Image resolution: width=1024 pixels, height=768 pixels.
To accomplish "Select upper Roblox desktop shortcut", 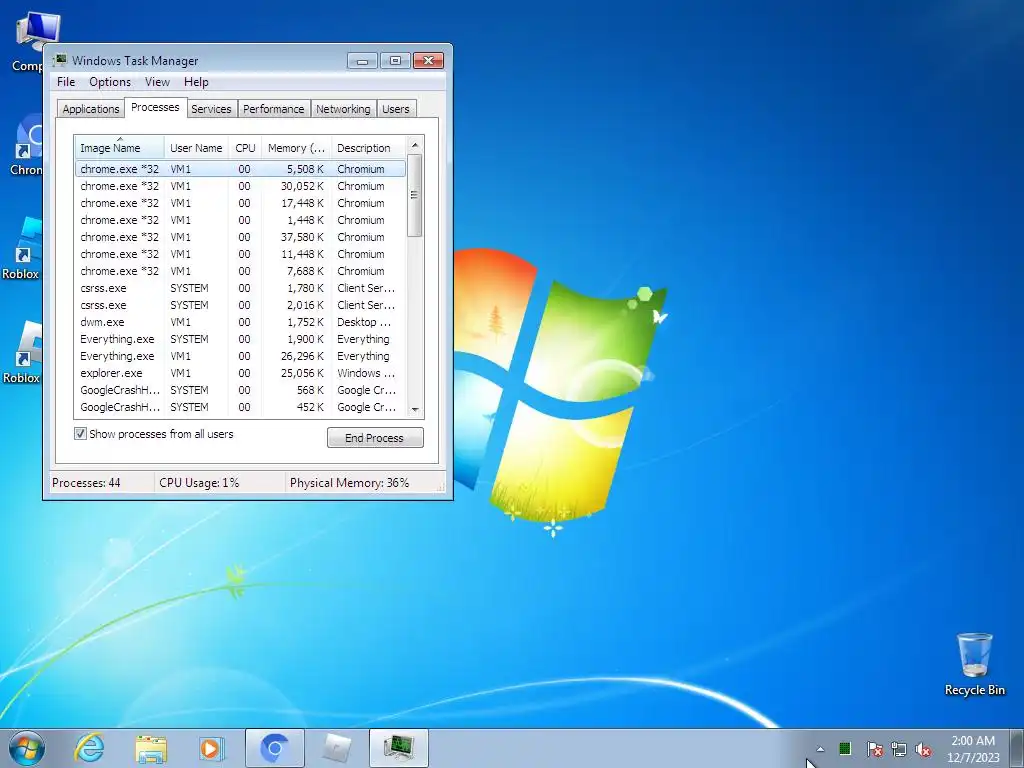I will click(21, 248).
